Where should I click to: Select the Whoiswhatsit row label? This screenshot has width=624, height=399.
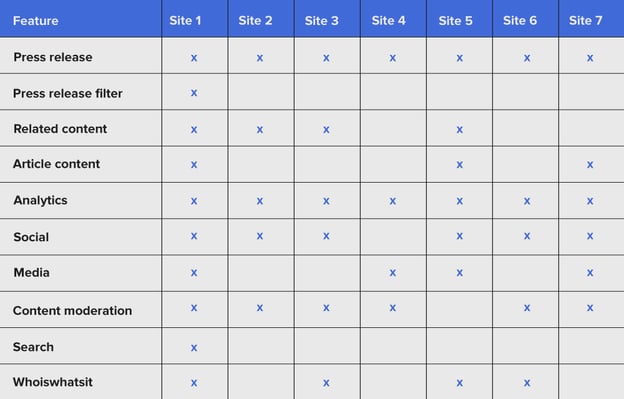click(53, 382)
